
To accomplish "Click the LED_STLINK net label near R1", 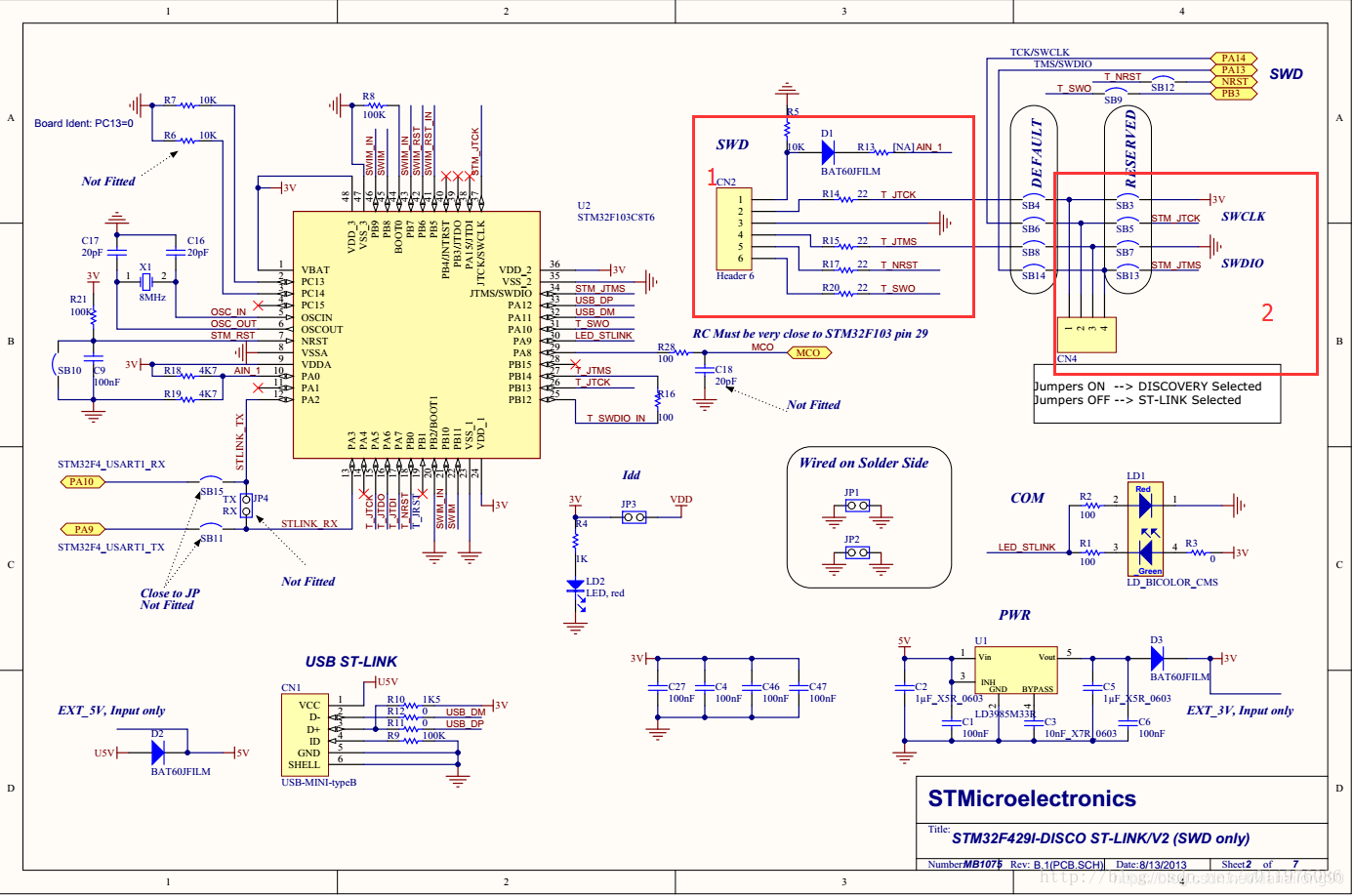I will (x=1027, y=548).
